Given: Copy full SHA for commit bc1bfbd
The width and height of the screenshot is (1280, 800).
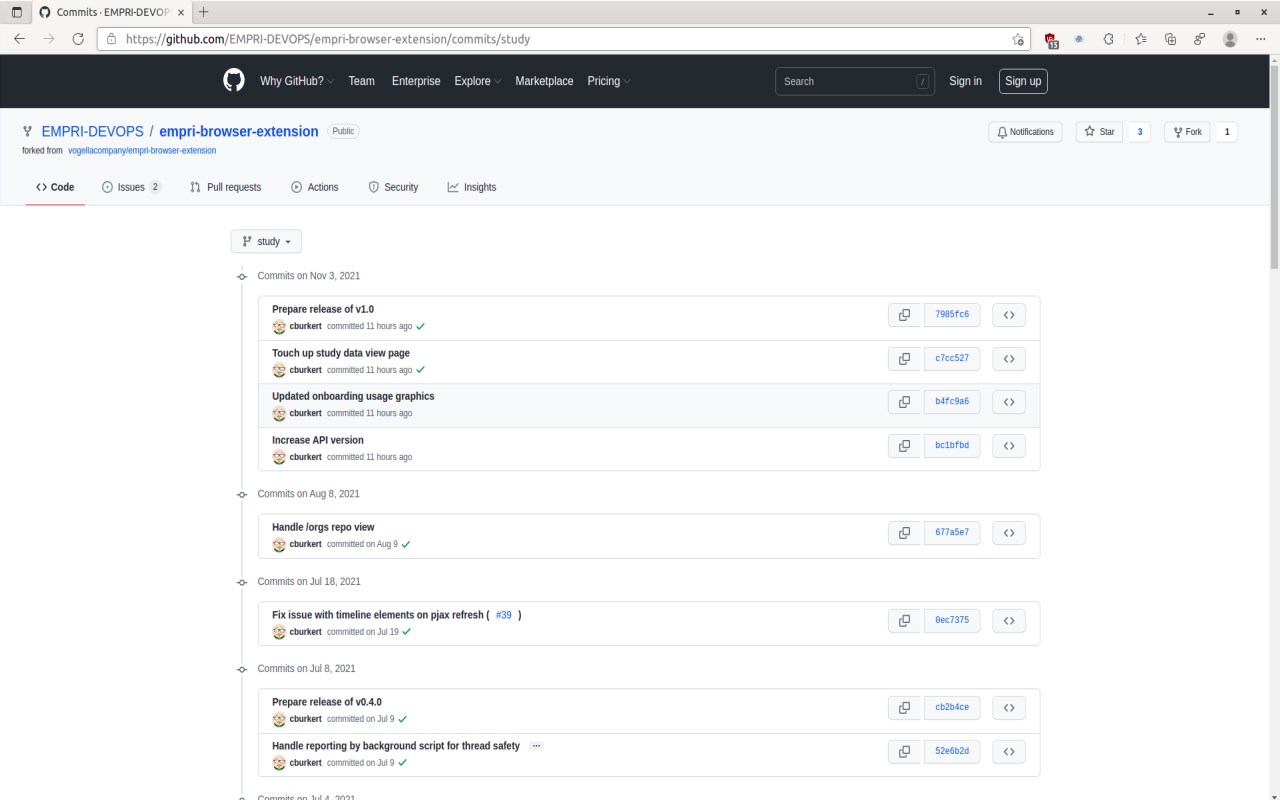Looking at the screenshot, I should [x=904, y=446].
